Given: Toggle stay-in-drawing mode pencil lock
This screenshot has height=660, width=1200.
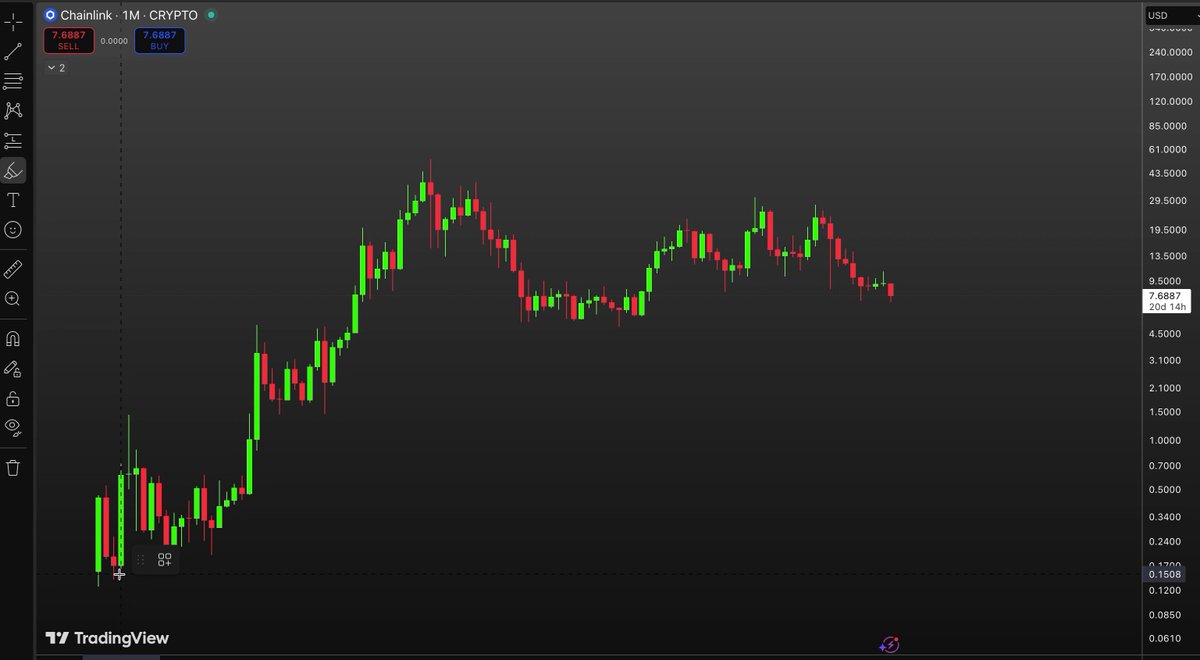Looking at the screenshot, I should [x=13, y=369].
